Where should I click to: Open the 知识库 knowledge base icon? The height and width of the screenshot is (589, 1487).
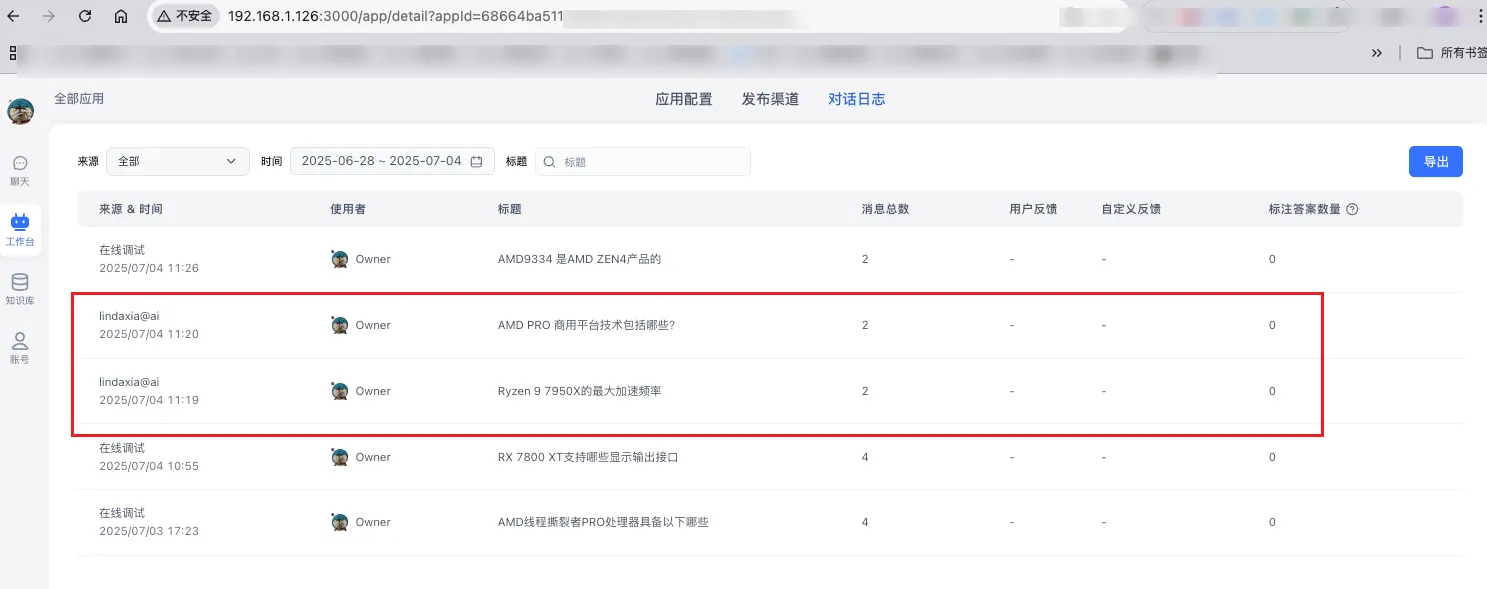tap(20, 289)
